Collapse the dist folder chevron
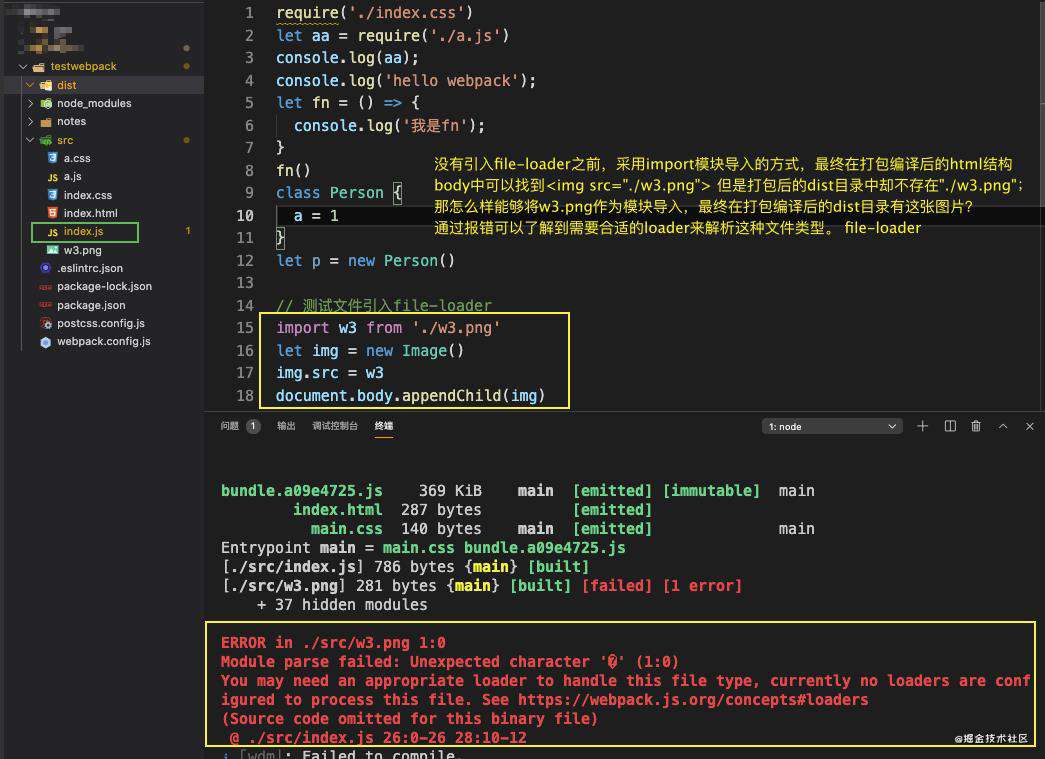This screenshot has width=1045, height=759. [30, 85]
